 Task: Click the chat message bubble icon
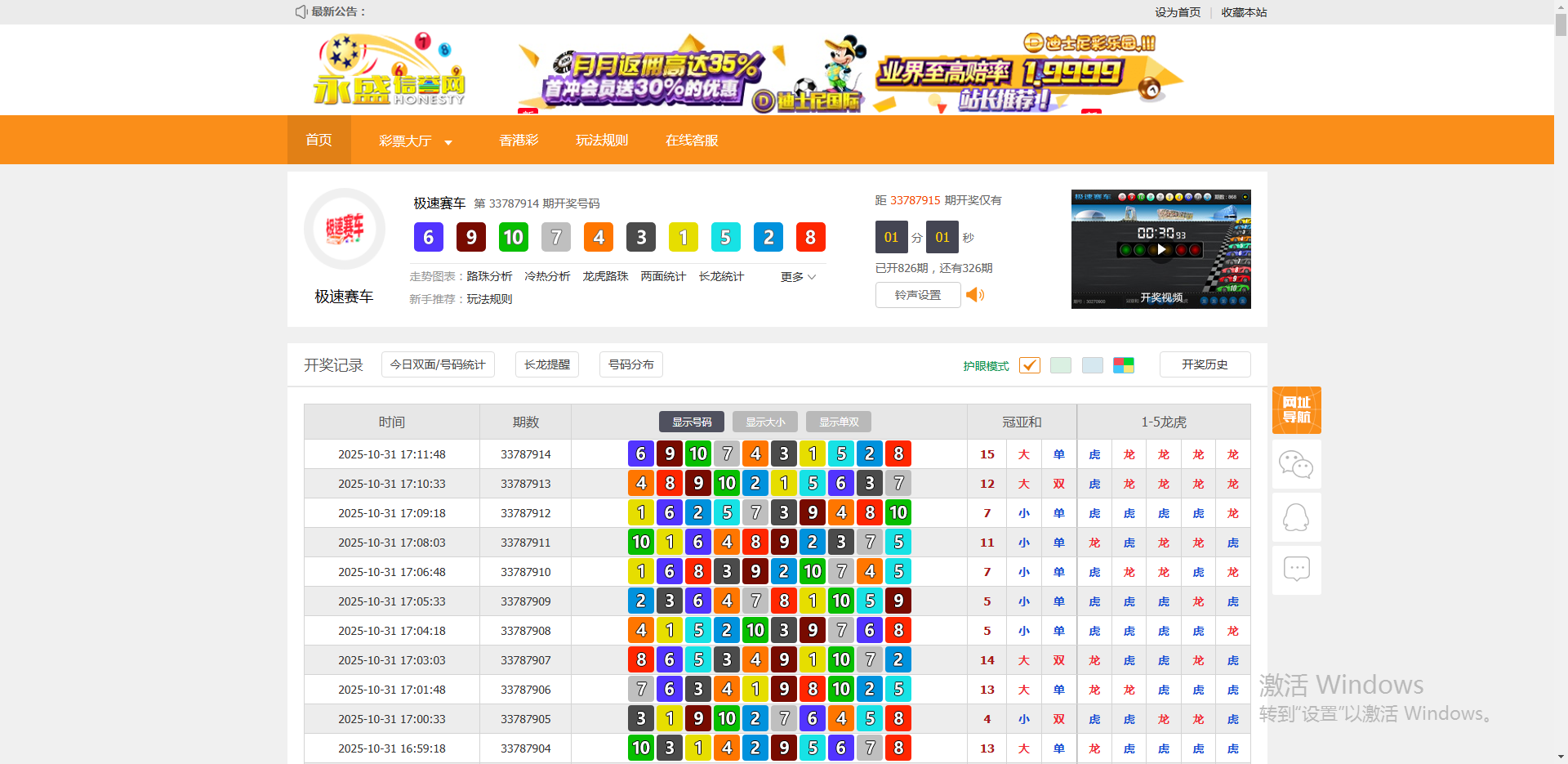pos(1296,569)
